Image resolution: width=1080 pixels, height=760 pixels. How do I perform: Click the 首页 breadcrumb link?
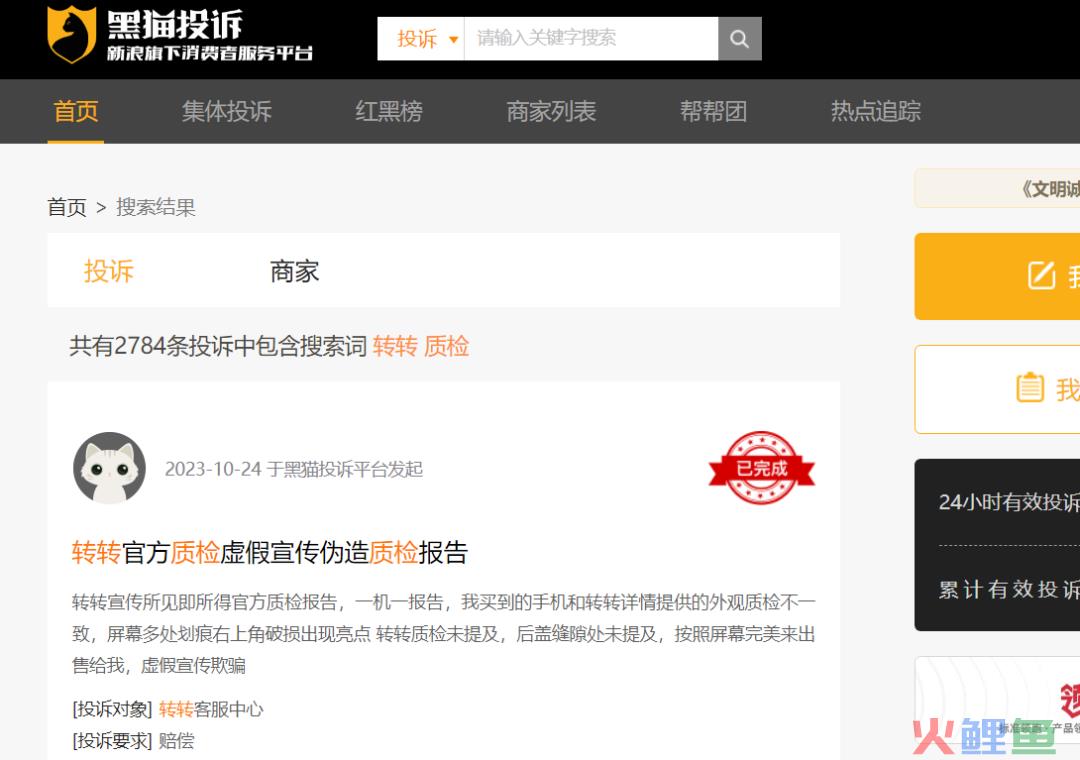tap(67, 207)
